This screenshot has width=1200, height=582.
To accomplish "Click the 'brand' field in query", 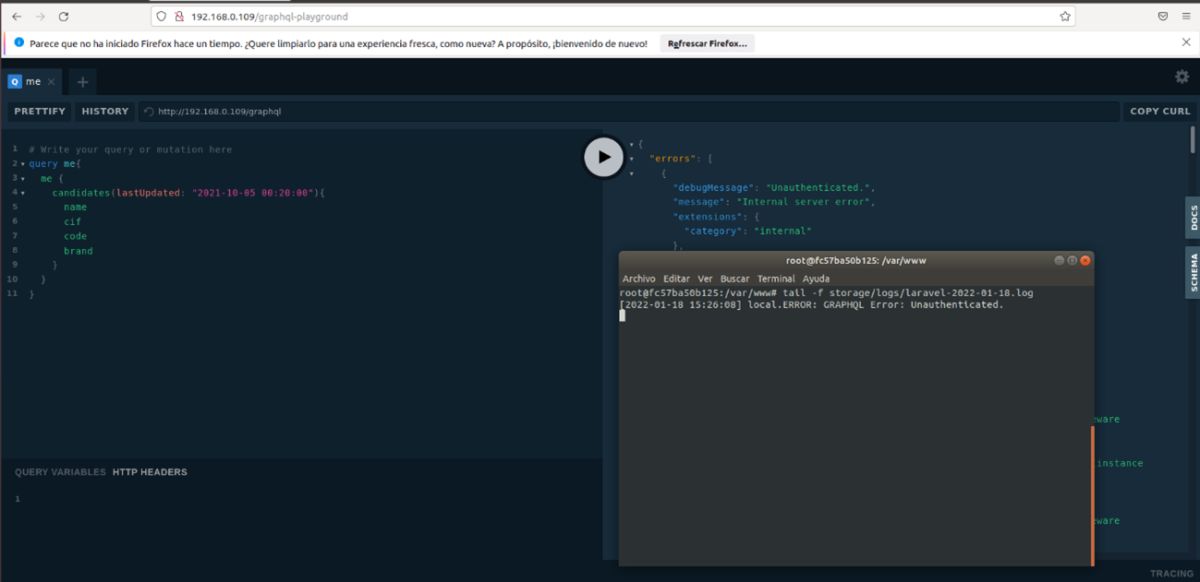I will coord(78,251).
